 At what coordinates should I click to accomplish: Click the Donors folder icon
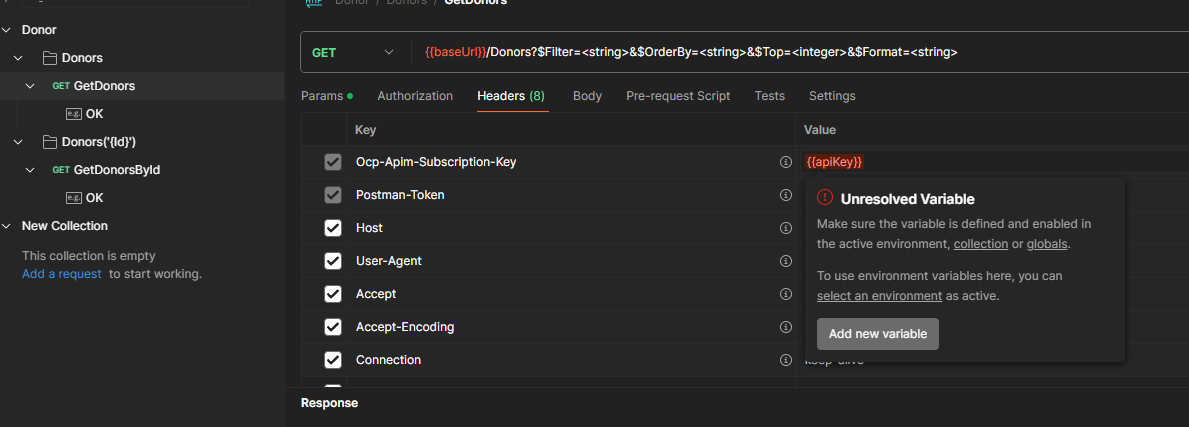pos(49,58)
